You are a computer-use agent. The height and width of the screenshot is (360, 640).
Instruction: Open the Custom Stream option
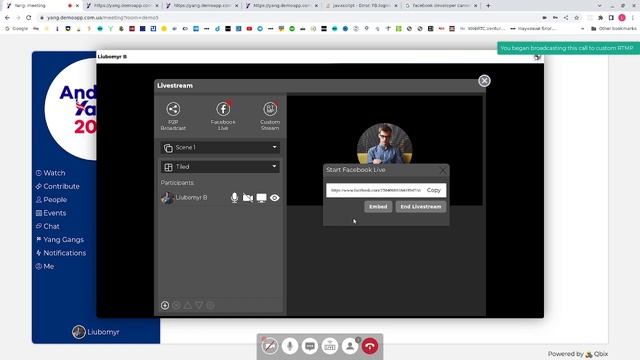(x=270, y=116)
